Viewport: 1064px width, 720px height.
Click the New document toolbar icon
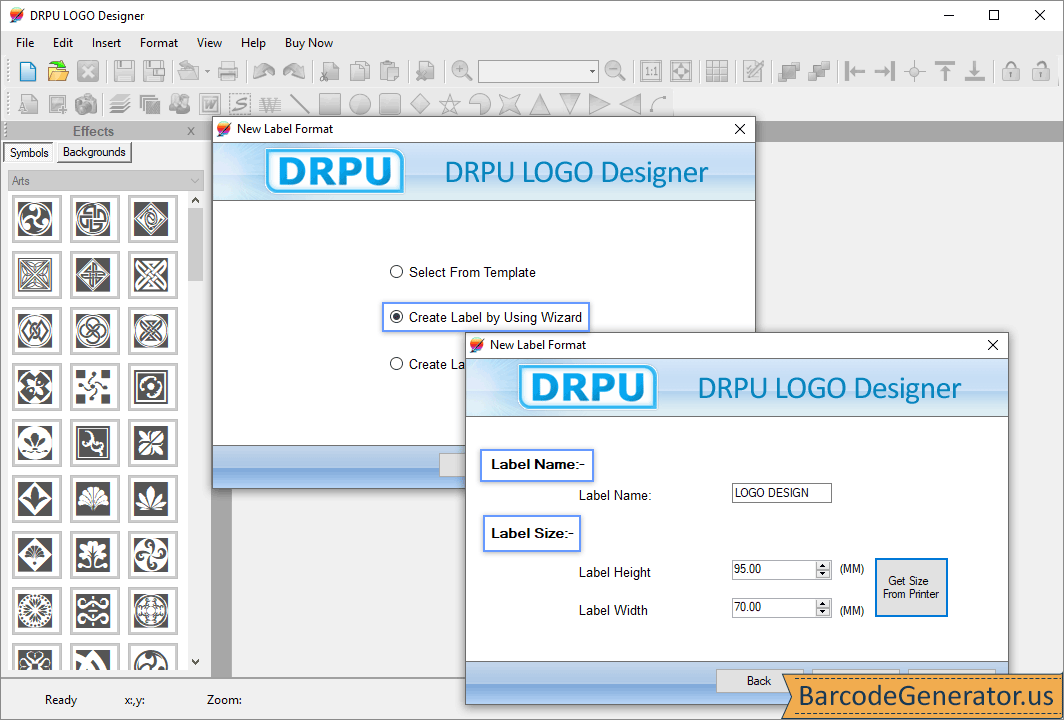(28, 71)
